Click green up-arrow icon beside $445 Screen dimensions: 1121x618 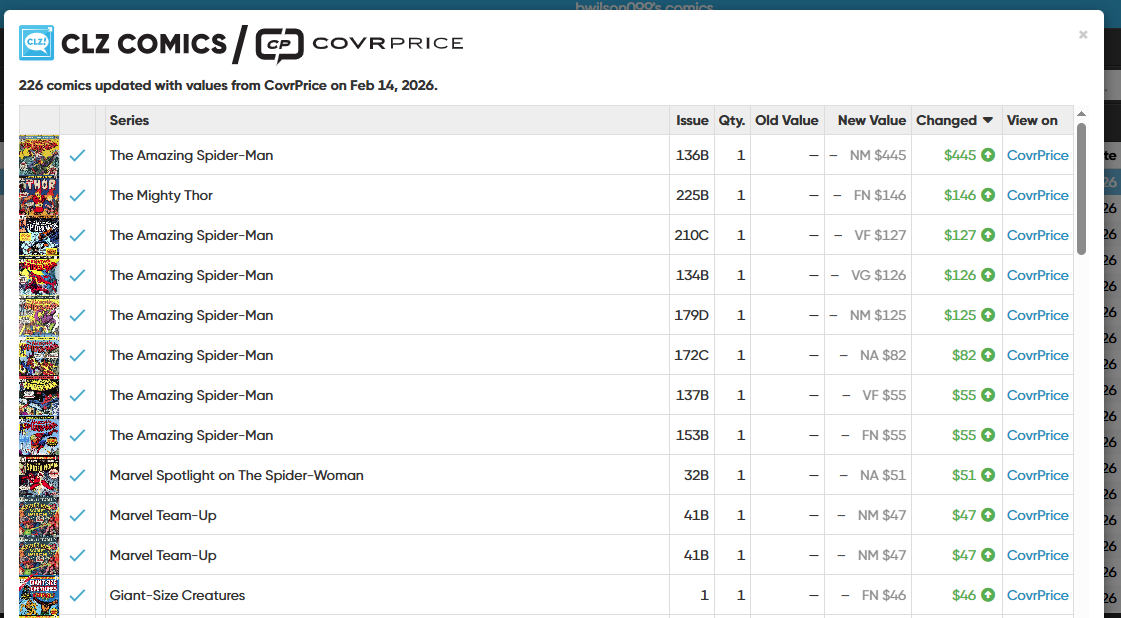(x=988, y=155)
